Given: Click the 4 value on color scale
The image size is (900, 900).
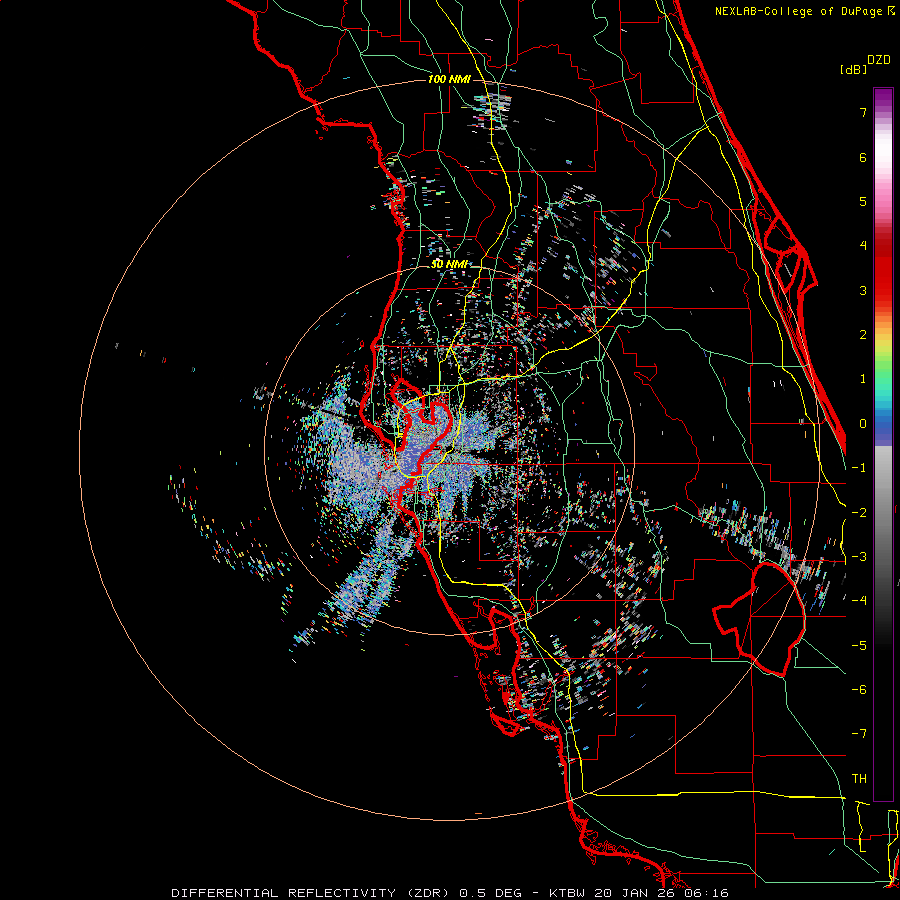Looking at the screenshot, I should (863, 246).
